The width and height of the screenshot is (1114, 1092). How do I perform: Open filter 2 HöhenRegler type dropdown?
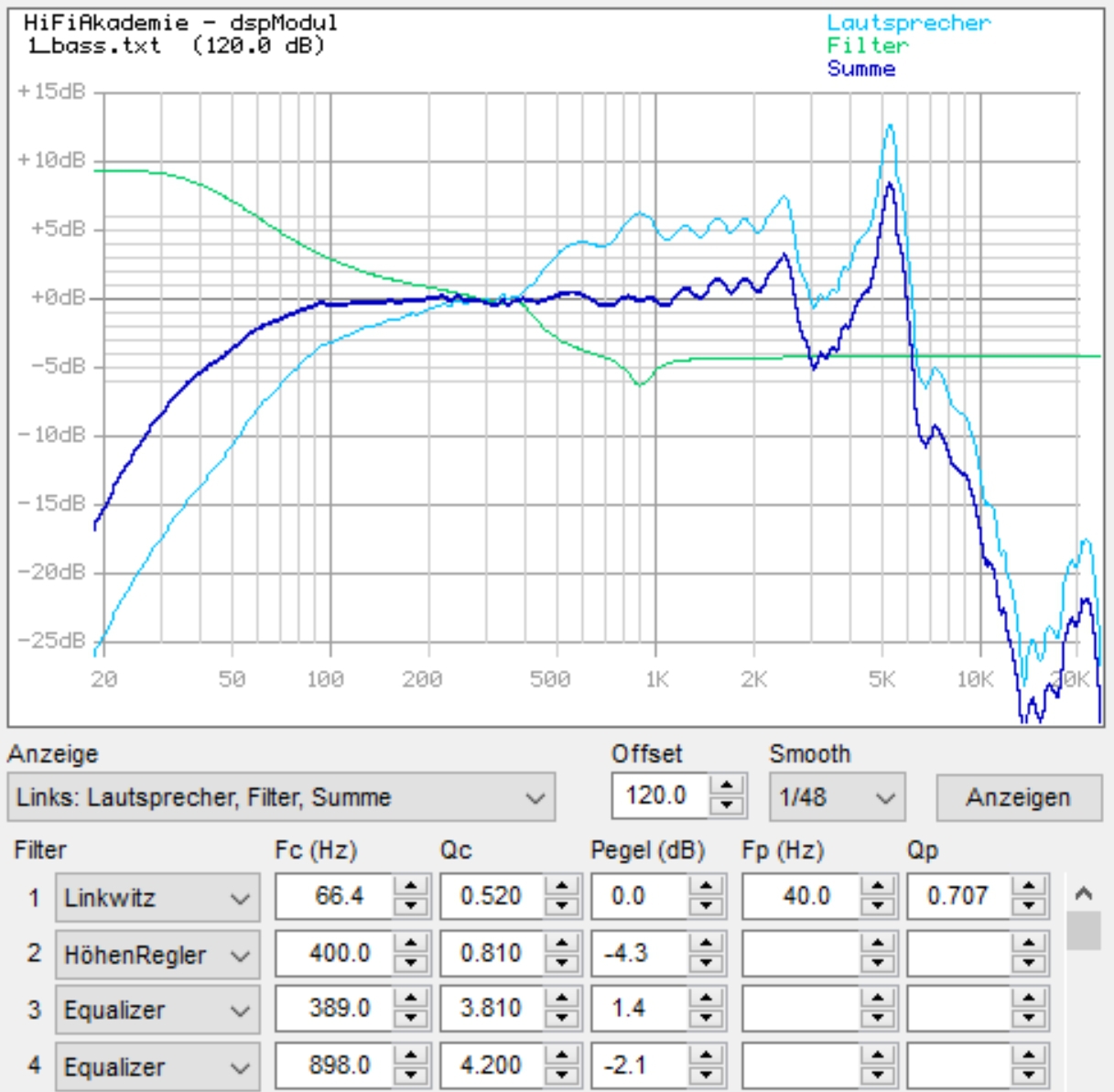157,955
